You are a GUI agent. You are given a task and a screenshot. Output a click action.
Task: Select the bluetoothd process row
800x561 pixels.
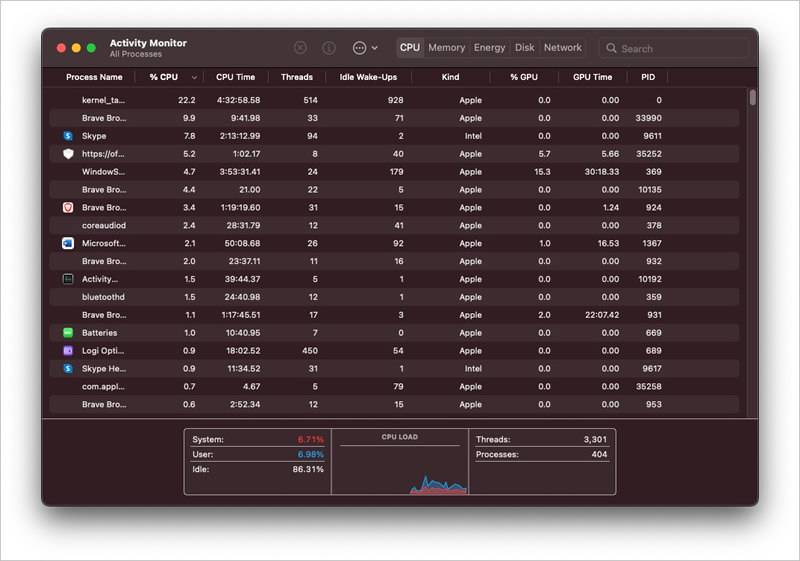tap(394, 297)
